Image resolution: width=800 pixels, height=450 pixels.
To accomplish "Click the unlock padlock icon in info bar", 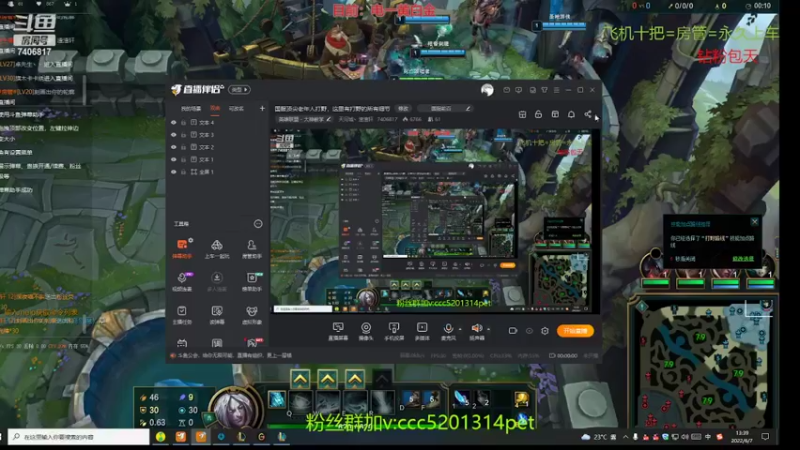I will click(538, 114).
